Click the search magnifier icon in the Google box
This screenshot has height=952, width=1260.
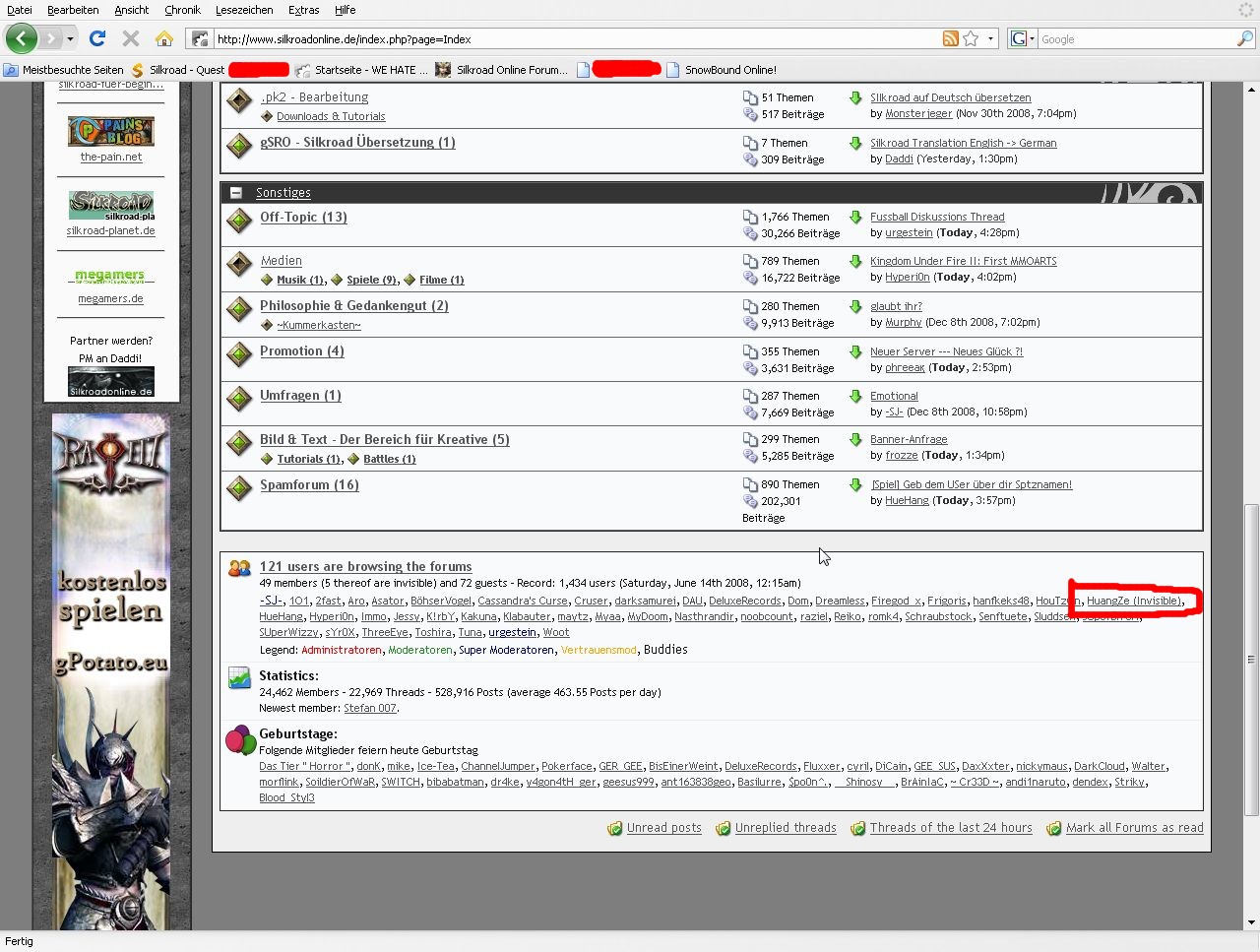1244,38
